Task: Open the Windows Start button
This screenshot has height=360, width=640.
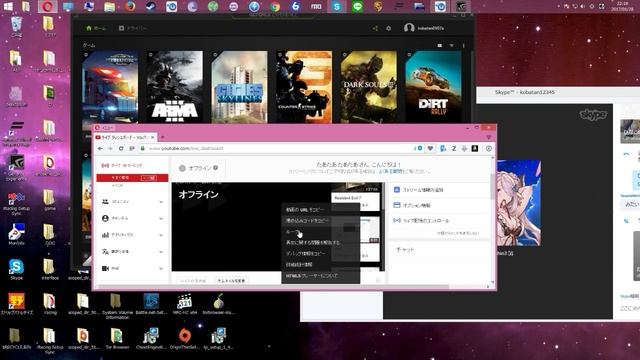Action: coord(7,6)
